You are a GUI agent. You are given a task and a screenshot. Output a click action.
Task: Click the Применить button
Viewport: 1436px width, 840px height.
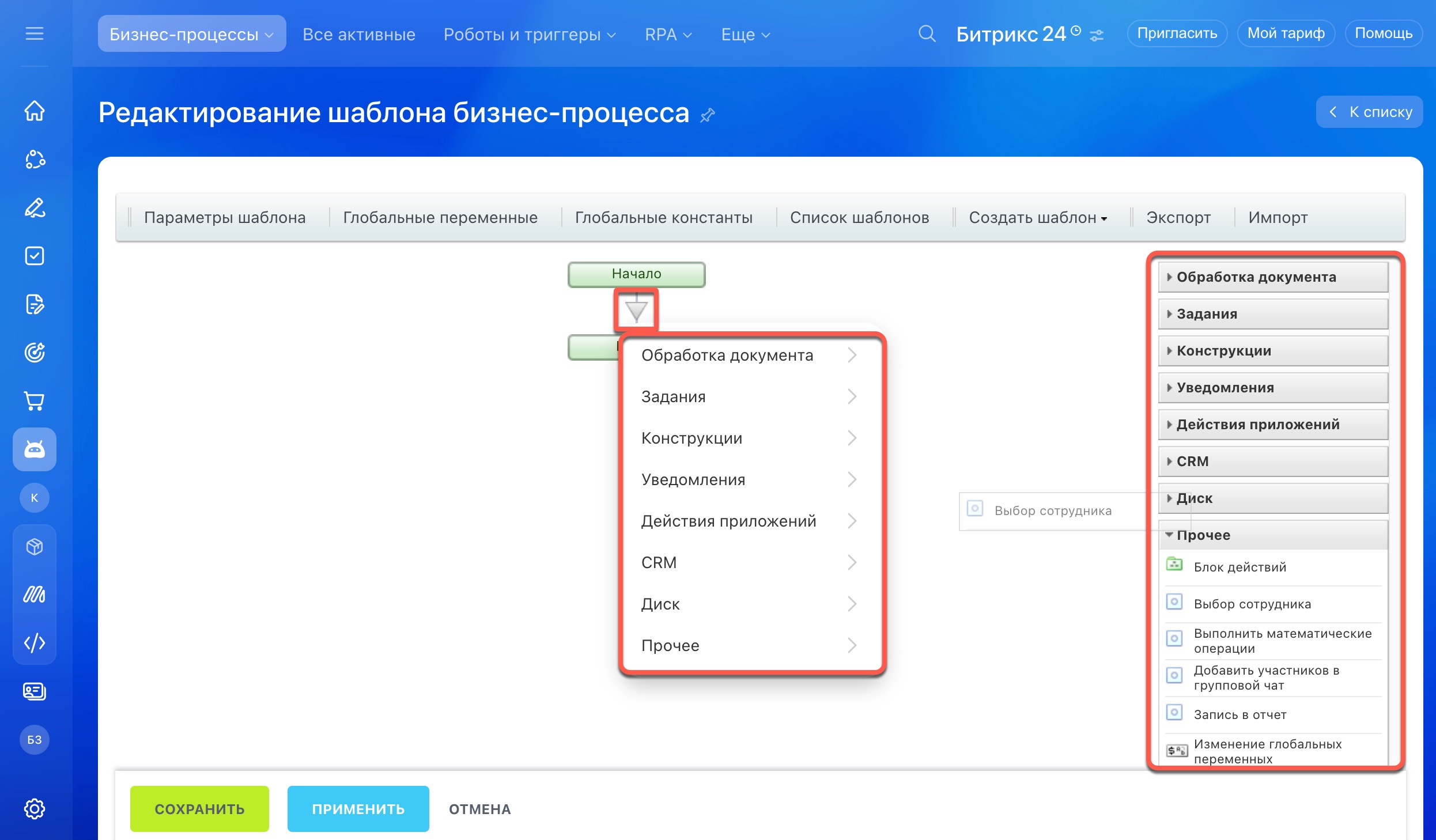coord(358,809)
